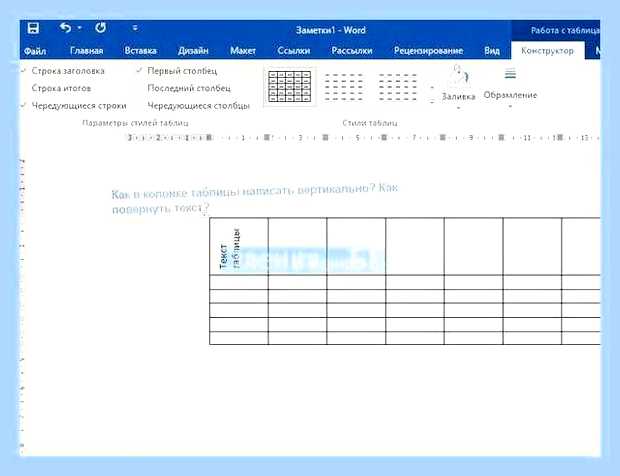Toggle Чередующиеся строки checkbox
Image resolution: width=620 pixels, height=476 pixels.
(x=74, y=106)
